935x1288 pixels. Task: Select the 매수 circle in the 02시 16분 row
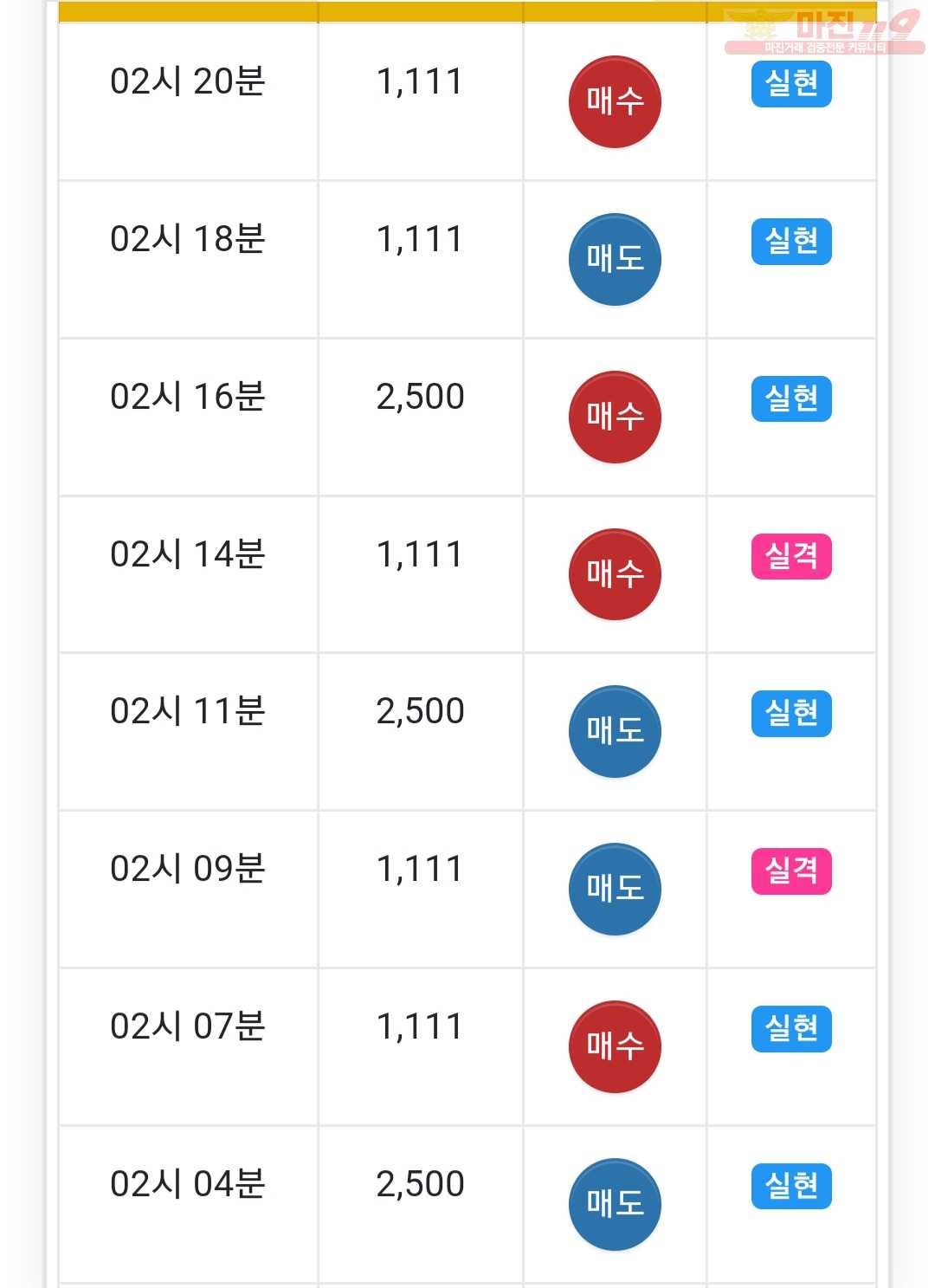615,417
